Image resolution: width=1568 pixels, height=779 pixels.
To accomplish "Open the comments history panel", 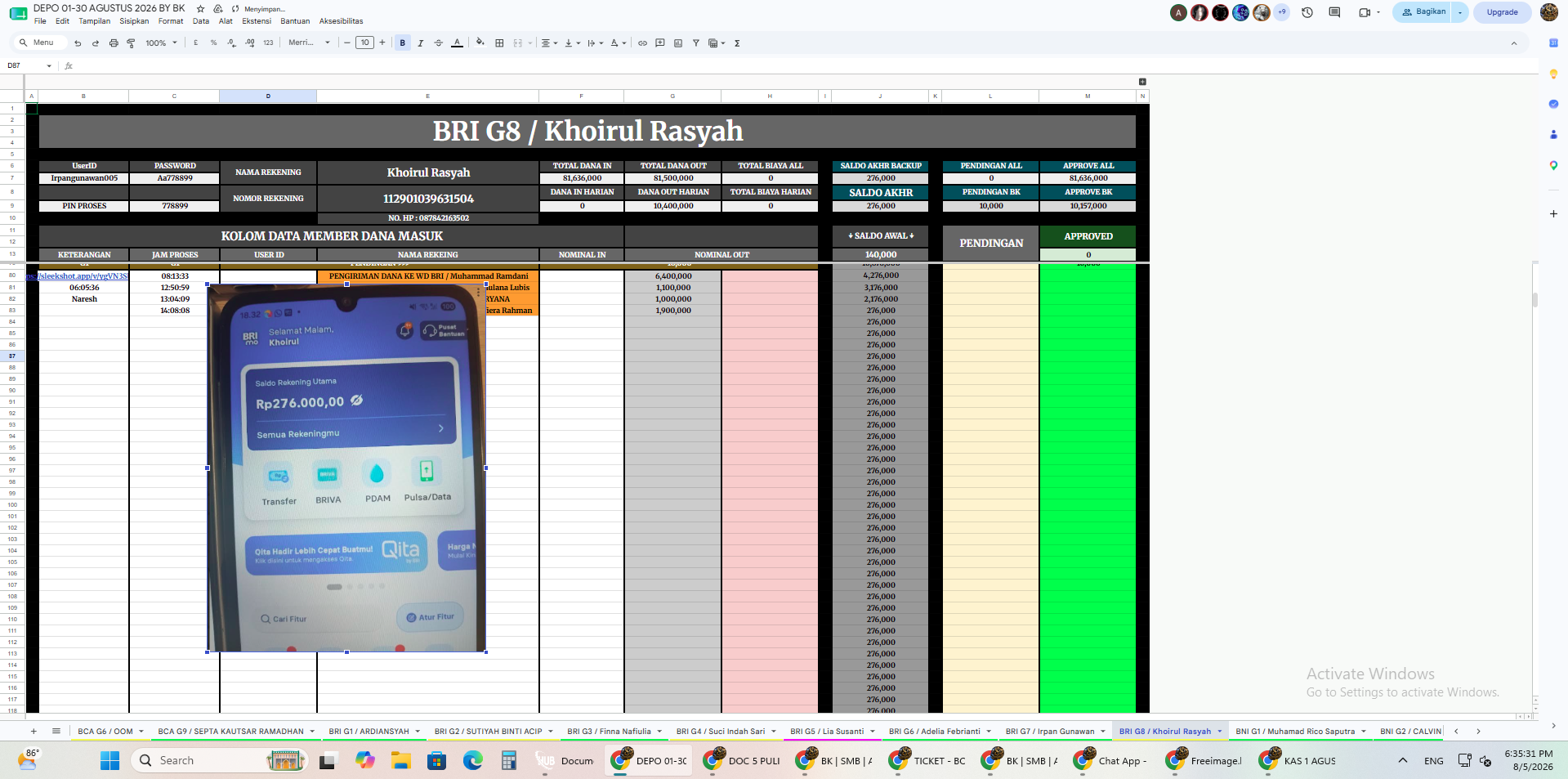I will click(x=1334, y=12).
